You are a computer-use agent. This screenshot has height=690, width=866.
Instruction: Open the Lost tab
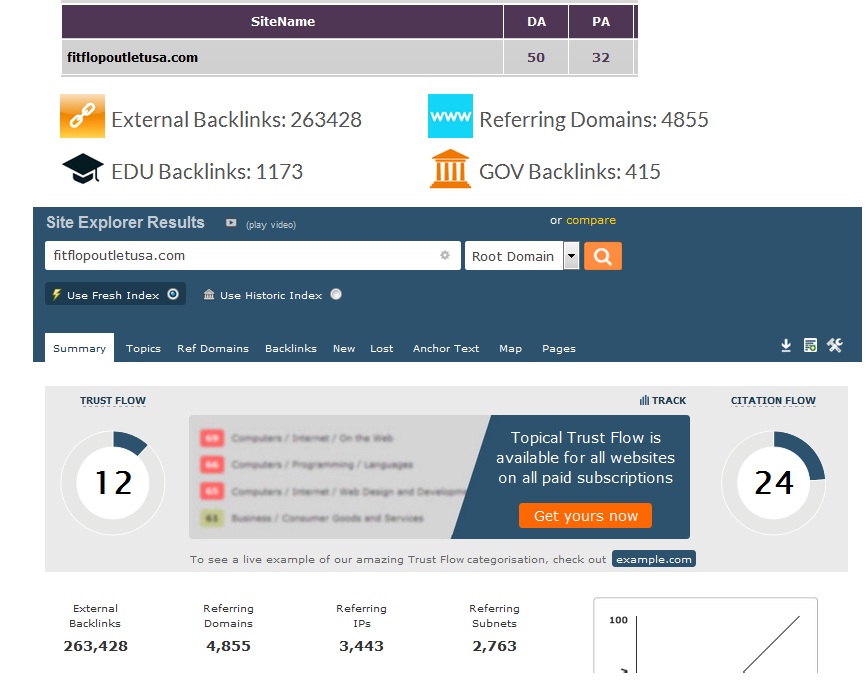(382, 349)
